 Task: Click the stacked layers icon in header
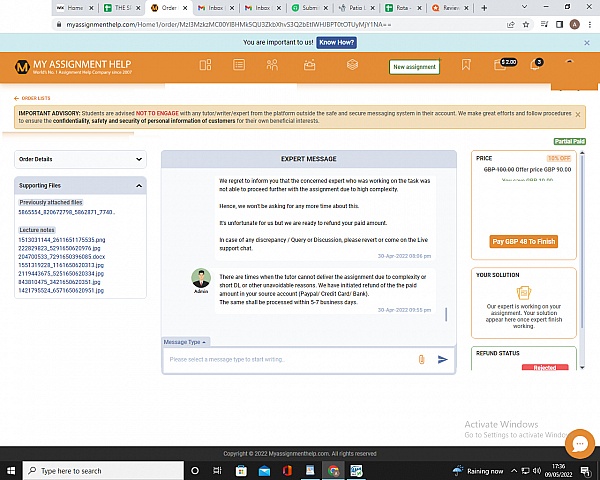pyautogui.click(x=352, y=66)
